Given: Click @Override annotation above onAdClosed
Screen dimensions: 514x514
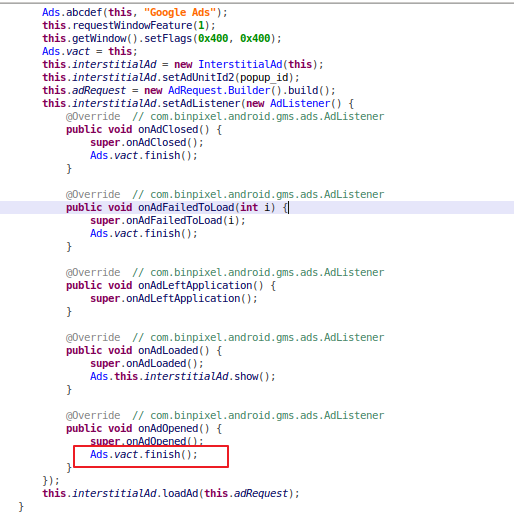Looking at the screenshot, I should coord(93,116).
